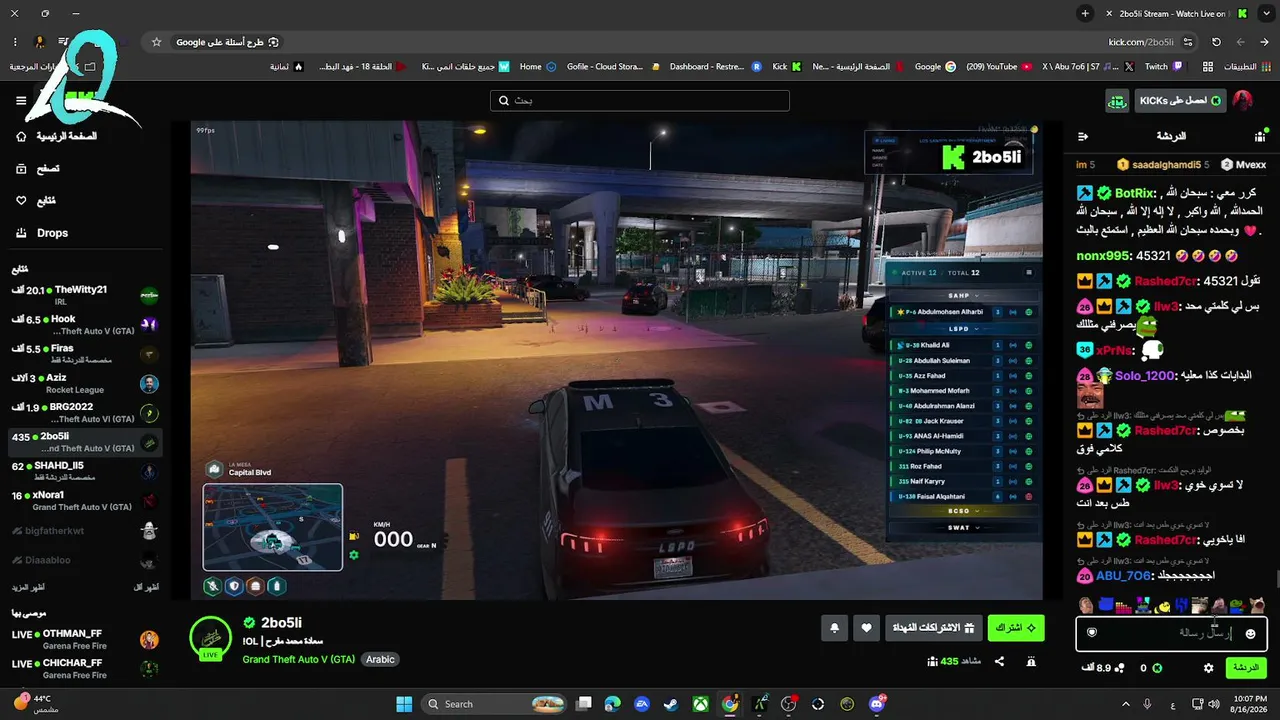
Task: Follow the channel with heart button
Action: [866, 628]
